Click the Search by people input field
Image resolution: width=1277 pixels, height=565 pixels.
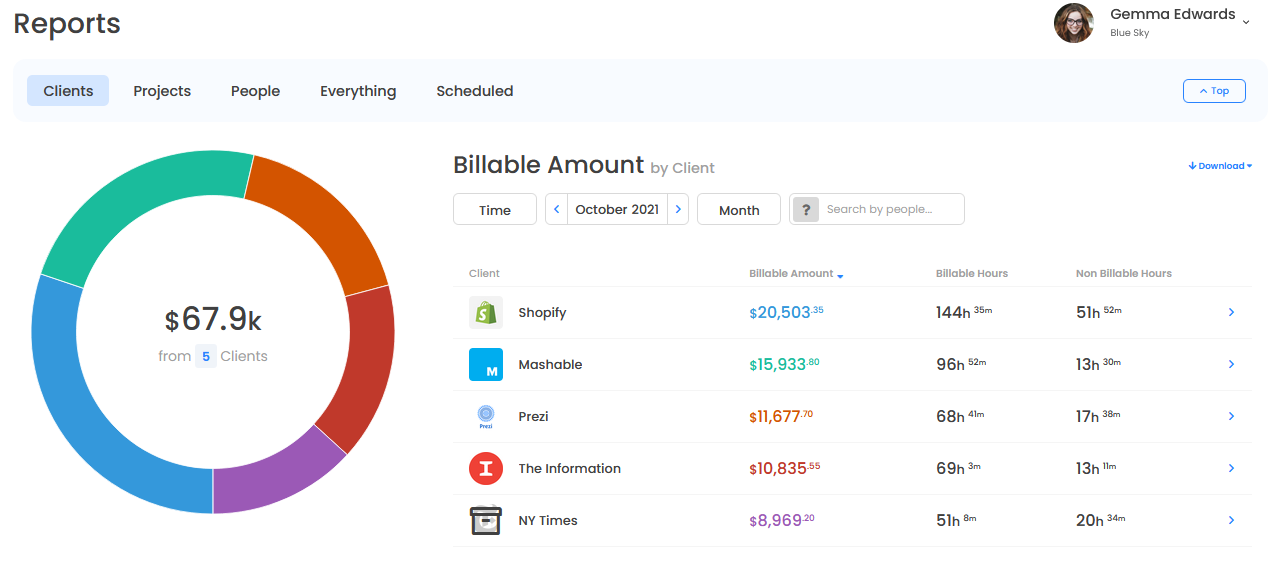[890, 210]
